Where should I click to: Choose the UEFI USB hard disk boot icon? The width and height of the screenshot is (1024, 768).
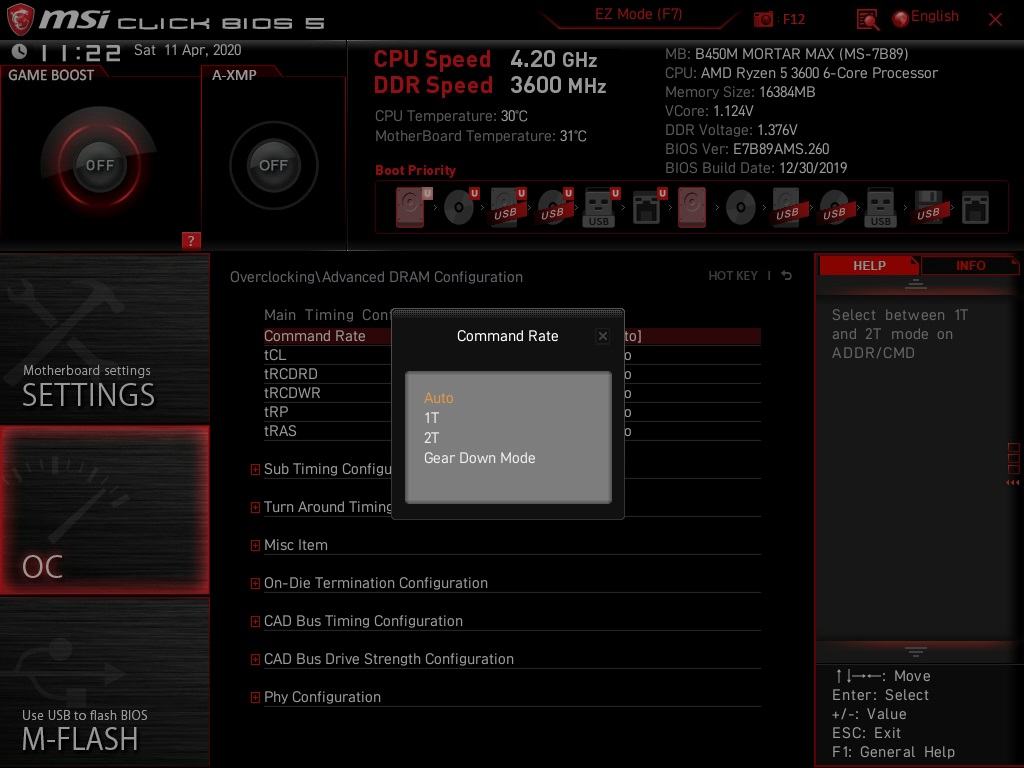[x=507, y=207]
